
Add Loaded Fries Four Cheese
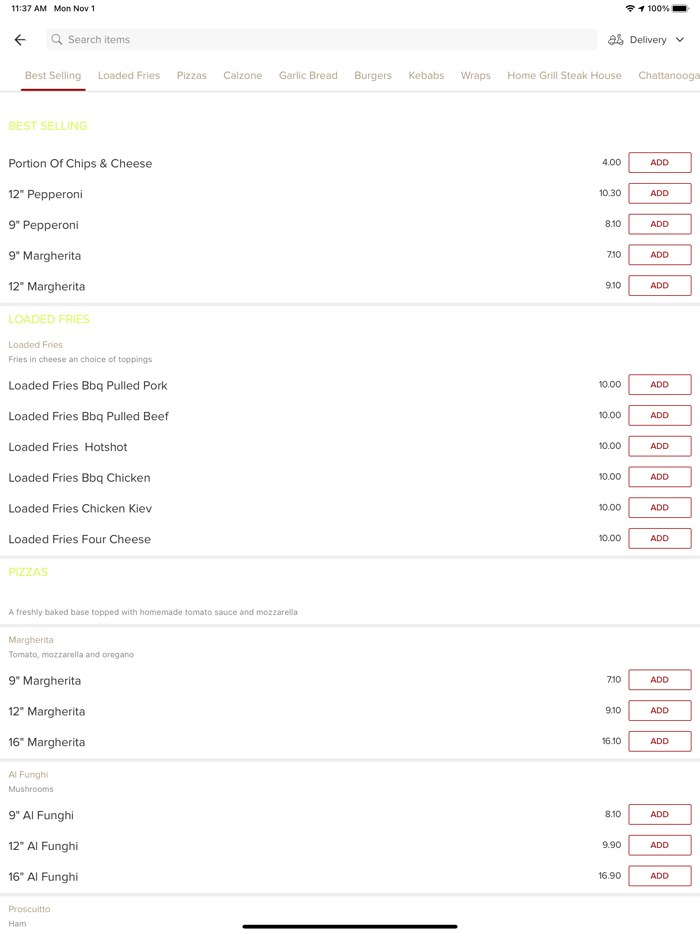coord(659,539)
